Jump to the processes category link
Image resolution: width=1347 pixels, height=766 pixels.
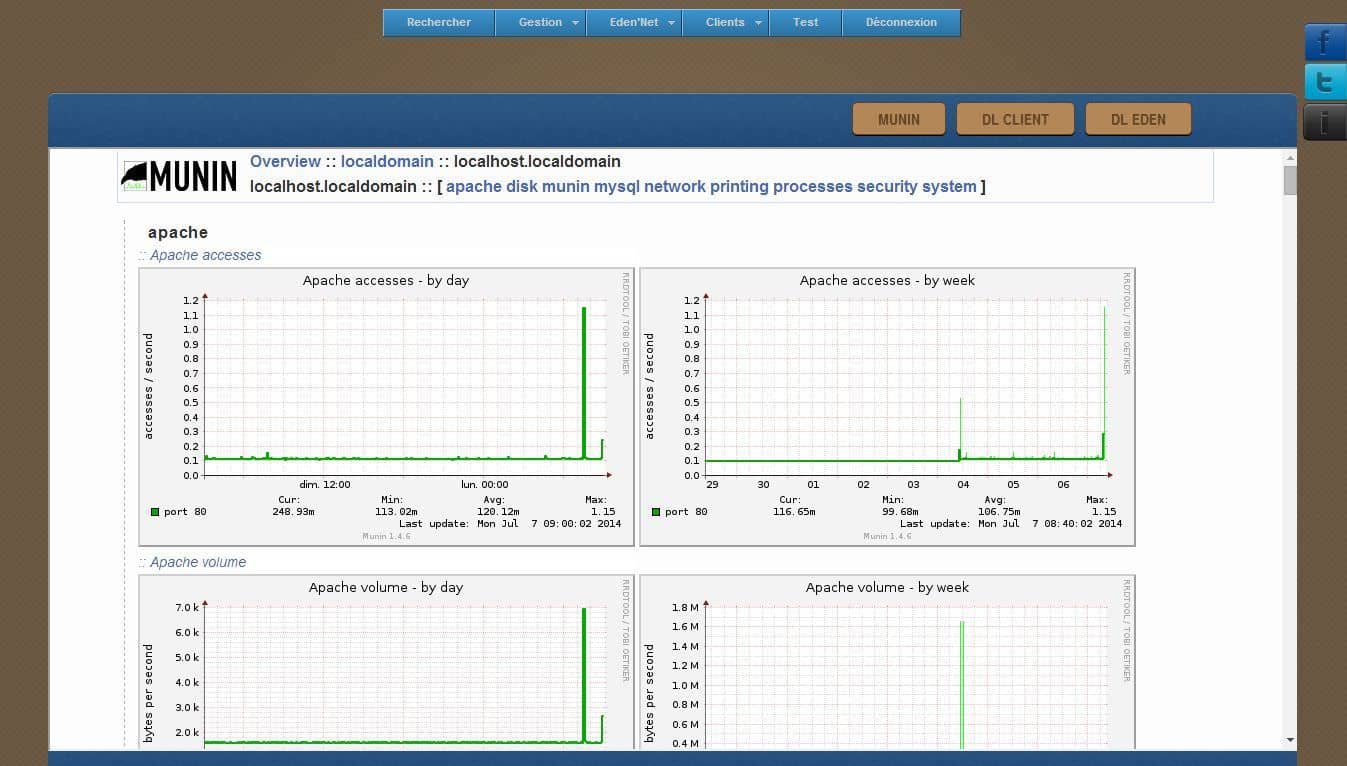click(813, 186)
